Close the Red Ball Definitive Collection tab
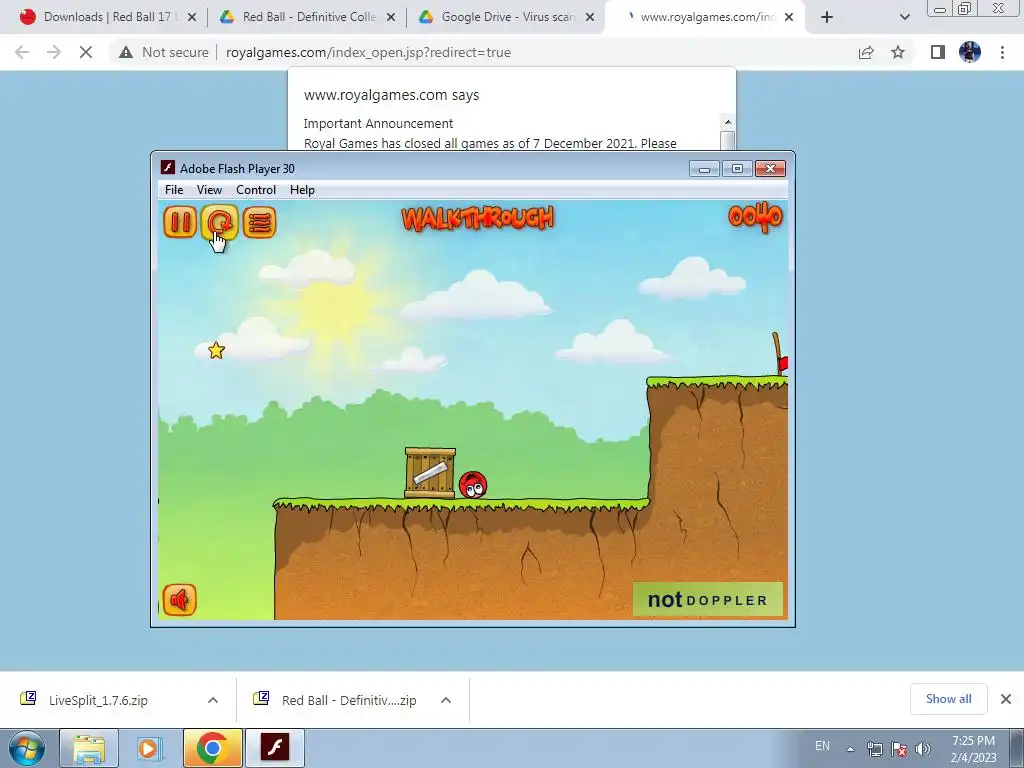This screenshot has height=768, width=1024. point(391,18)
